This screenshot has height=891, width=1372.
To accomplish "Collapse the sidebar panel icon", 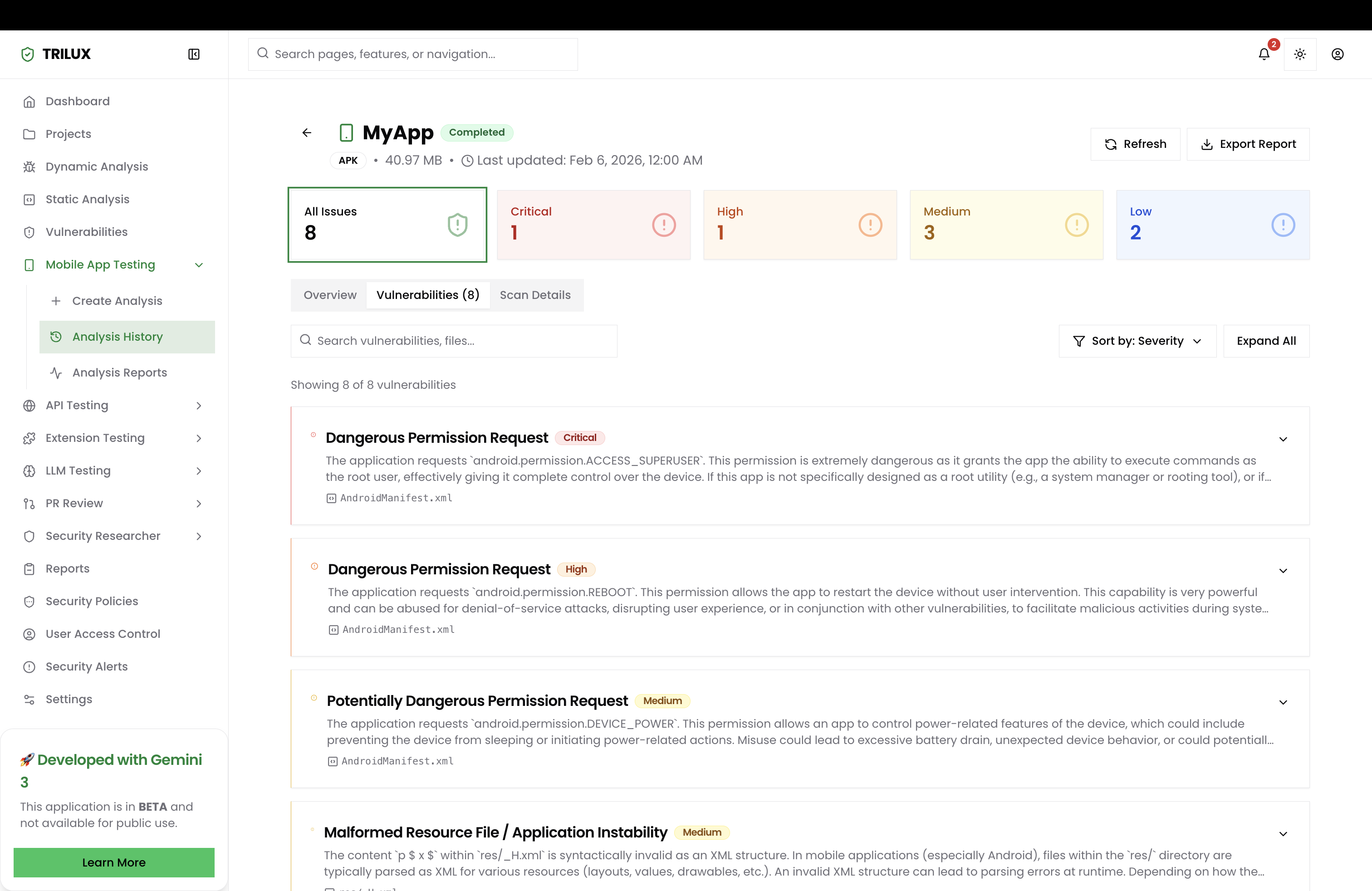I will (194, 54).
